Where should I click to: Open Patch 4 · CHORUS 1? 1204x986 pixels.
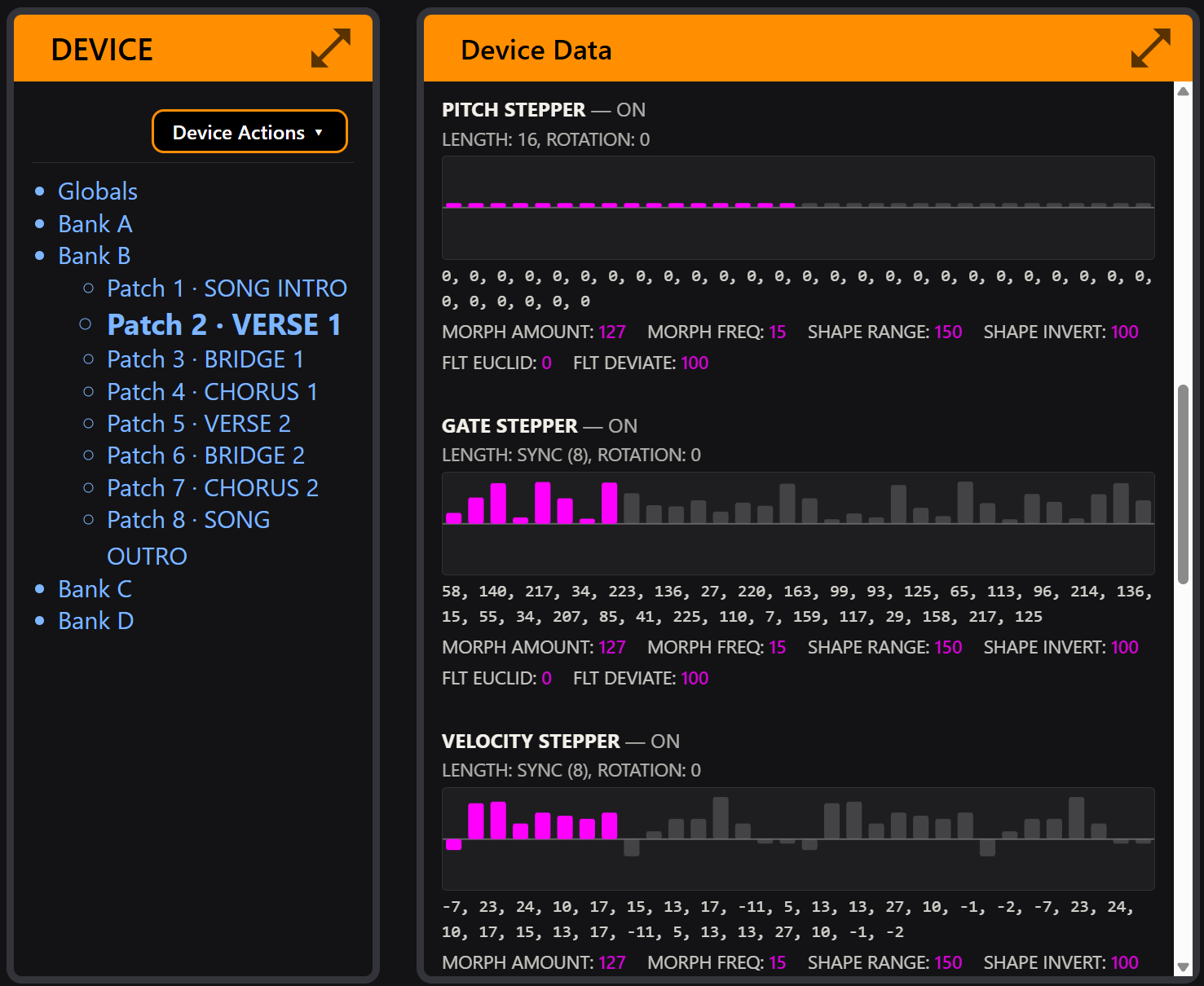click(x=213, y=391)
